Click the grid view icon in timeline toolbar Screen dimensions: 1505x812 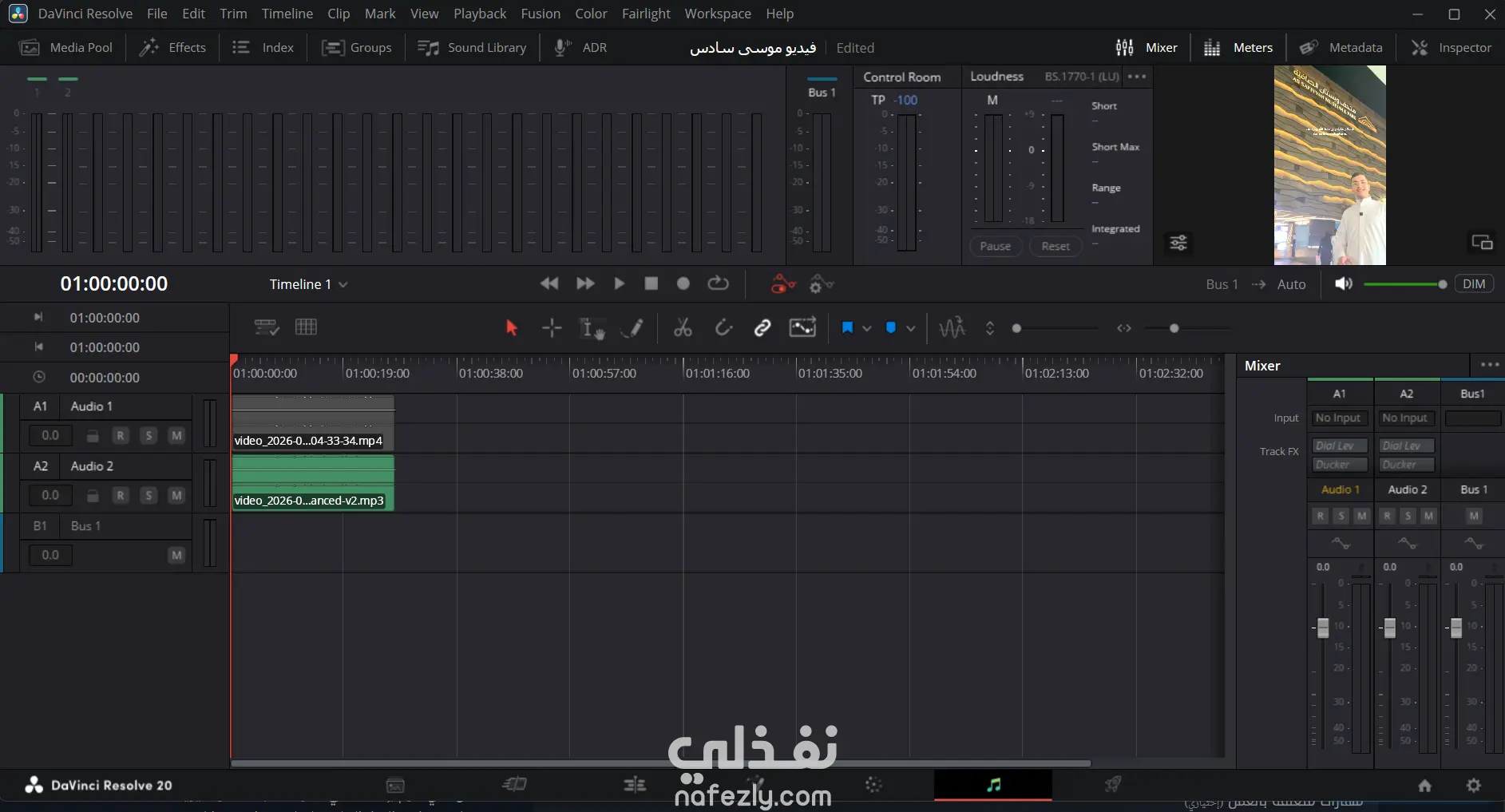306,327
